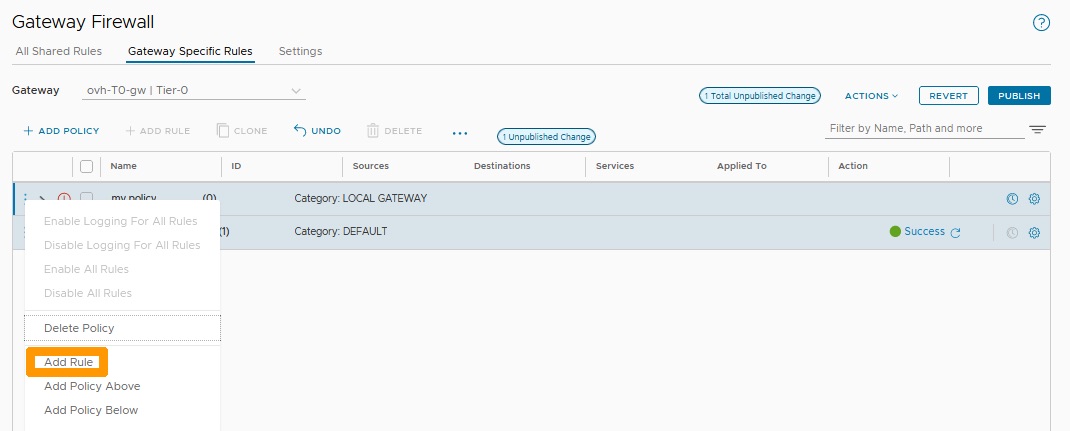The width and height of the screenshot is (1070, 431).
Task: Open the Gateway ovh-T0-gw dropdown
Action: [193, 90]
